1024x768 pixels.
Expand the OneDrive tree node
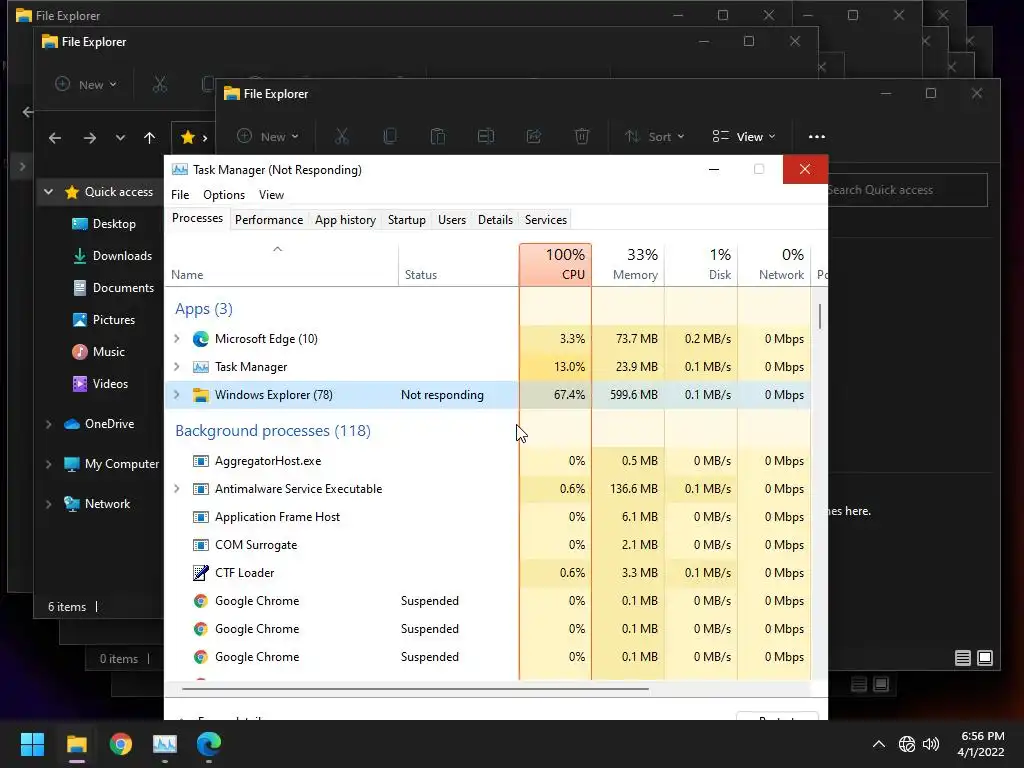[48, 424]
